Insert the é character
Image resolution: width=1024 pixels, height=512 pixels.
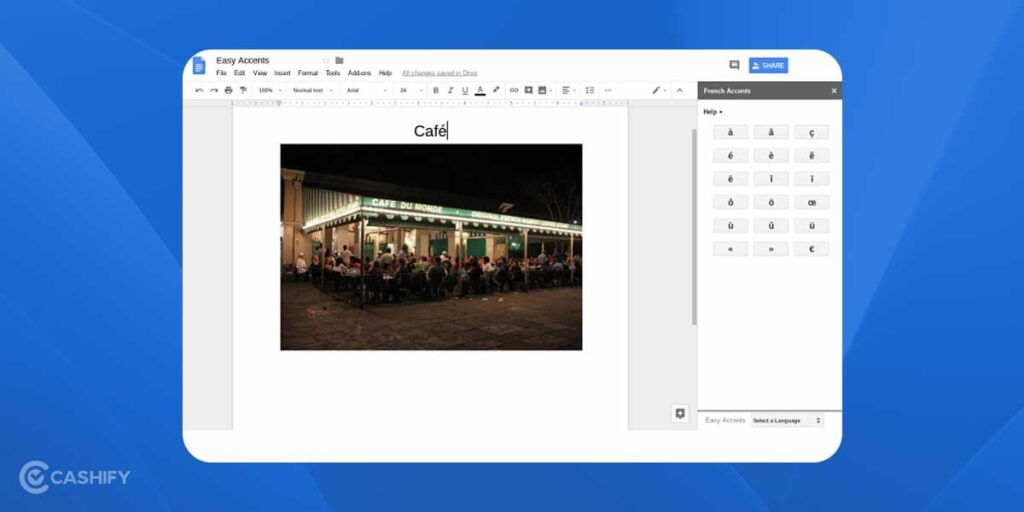pos(730,155)
